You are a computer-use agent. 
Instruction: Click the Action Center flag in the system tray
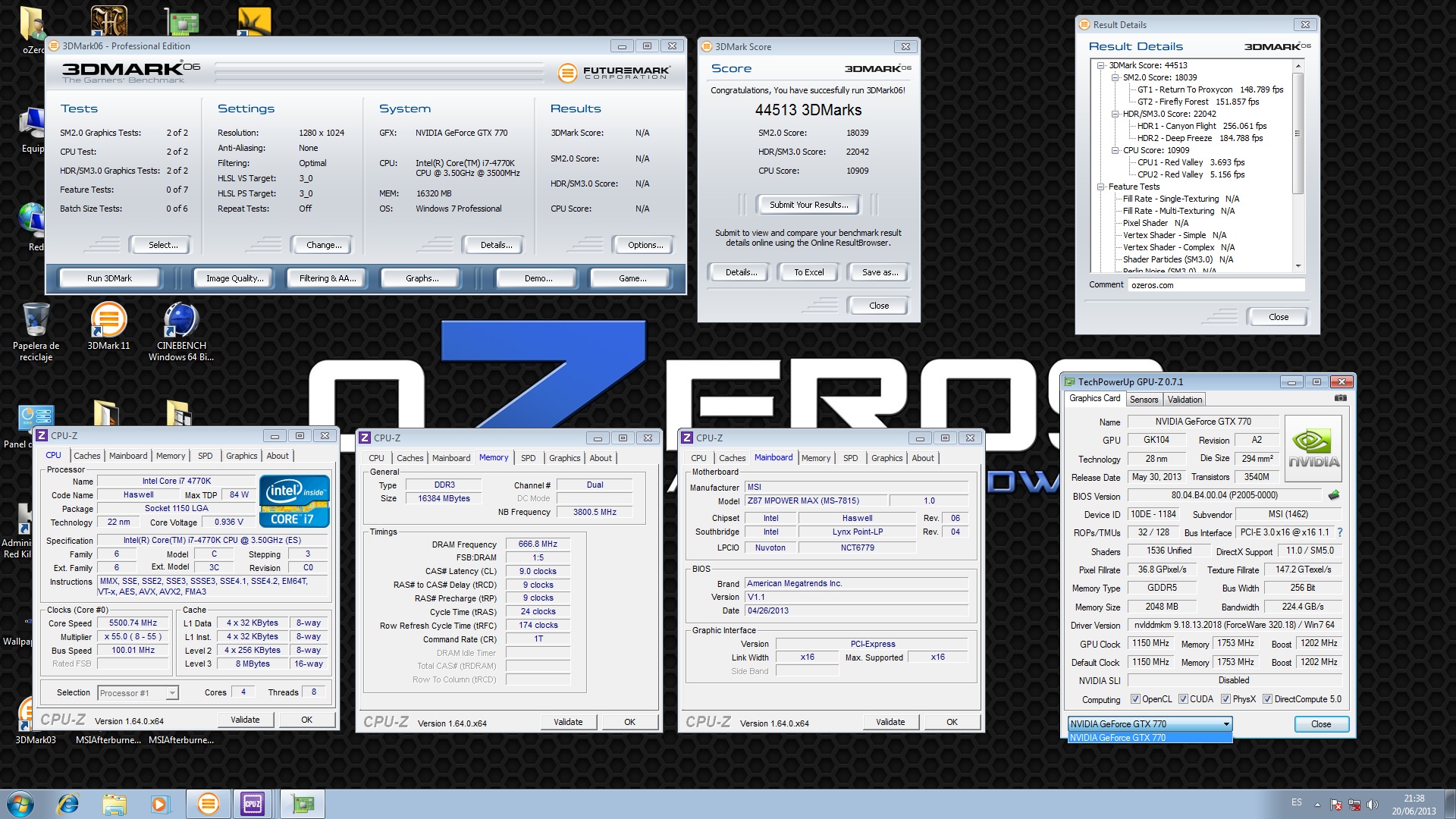pos(1335,805)
